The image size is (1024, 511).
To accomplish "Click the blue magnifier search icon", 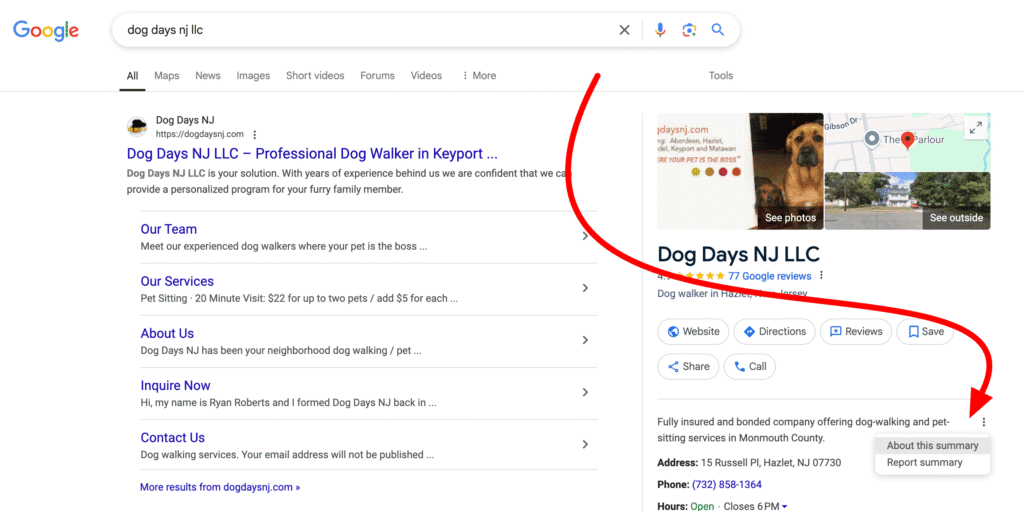I will click(x=718, y=30).
